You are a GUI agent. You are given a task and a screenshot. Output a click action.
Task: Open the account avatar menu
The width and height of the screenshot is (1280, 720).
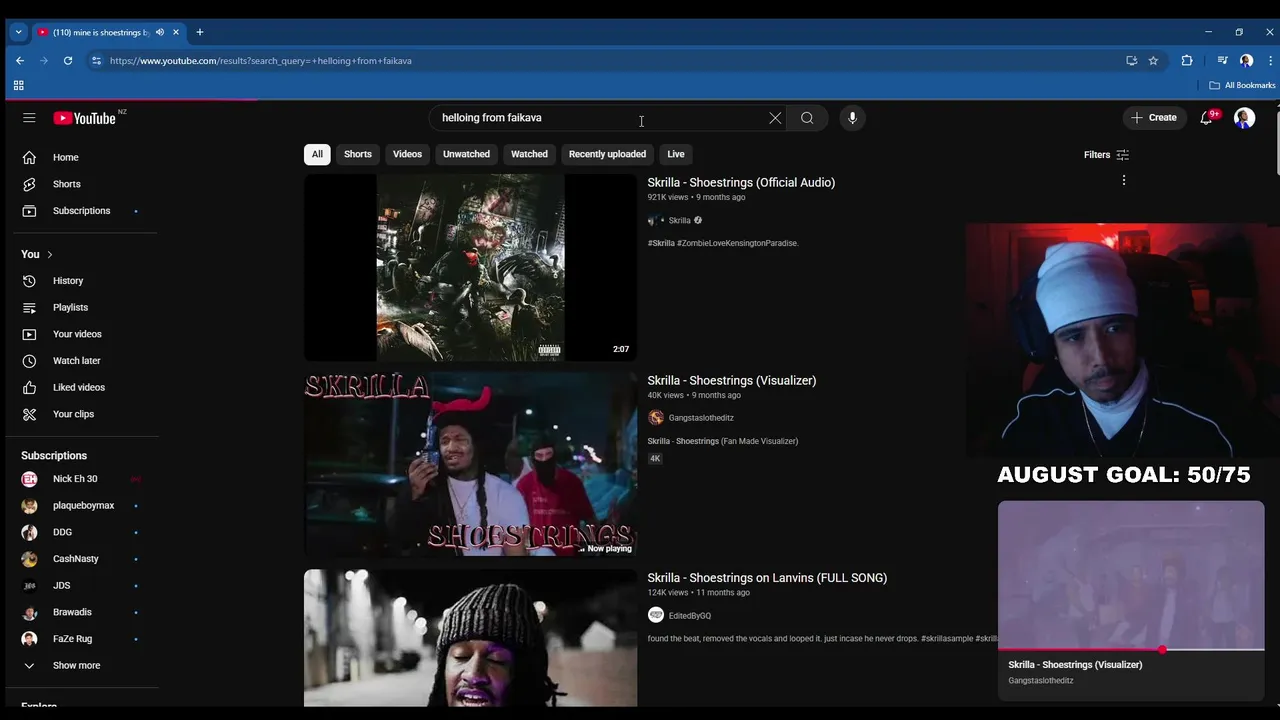(x=1245, y=118)
